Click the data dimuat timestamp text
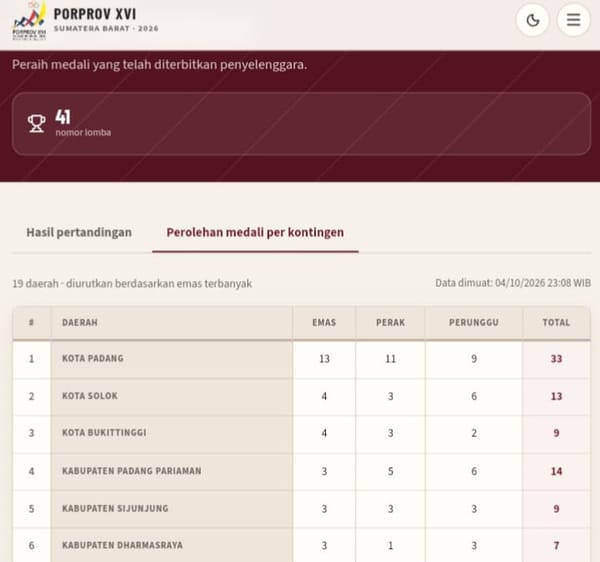 [513, 283]
